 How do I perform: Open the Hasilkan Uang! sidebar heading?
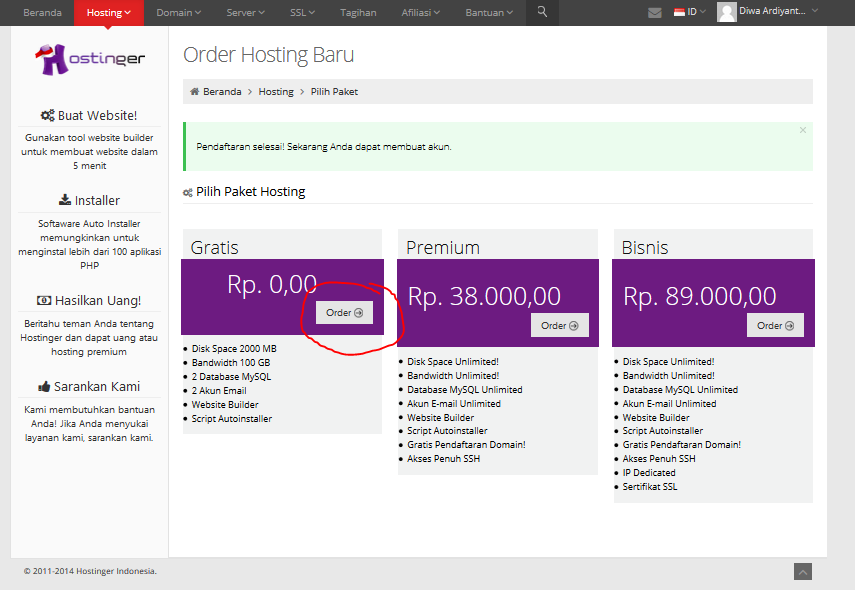coord(98,300)
